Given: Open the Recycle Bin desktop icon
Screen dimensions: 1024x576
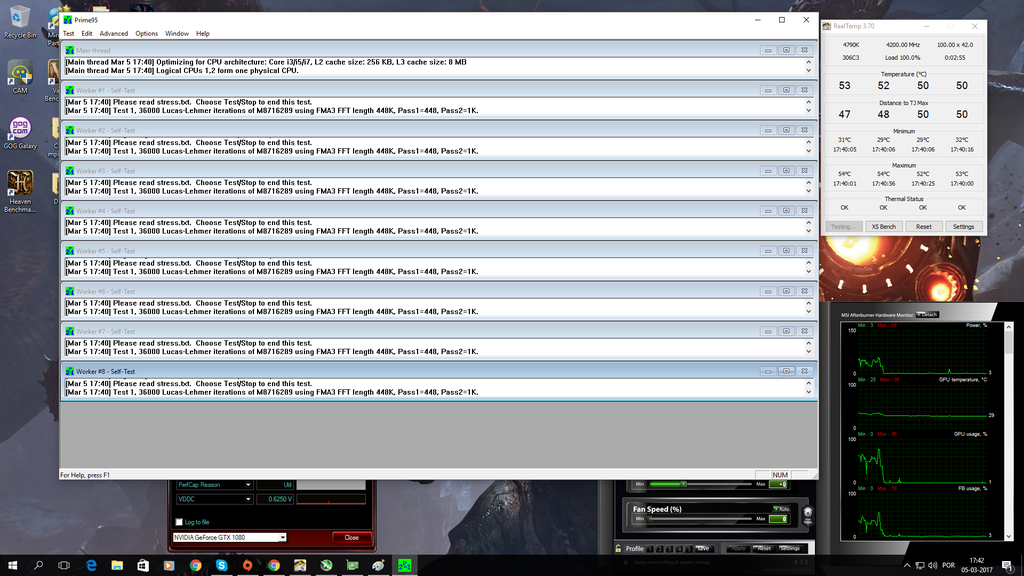Looking at the screenshot, I should pos(20,22).
